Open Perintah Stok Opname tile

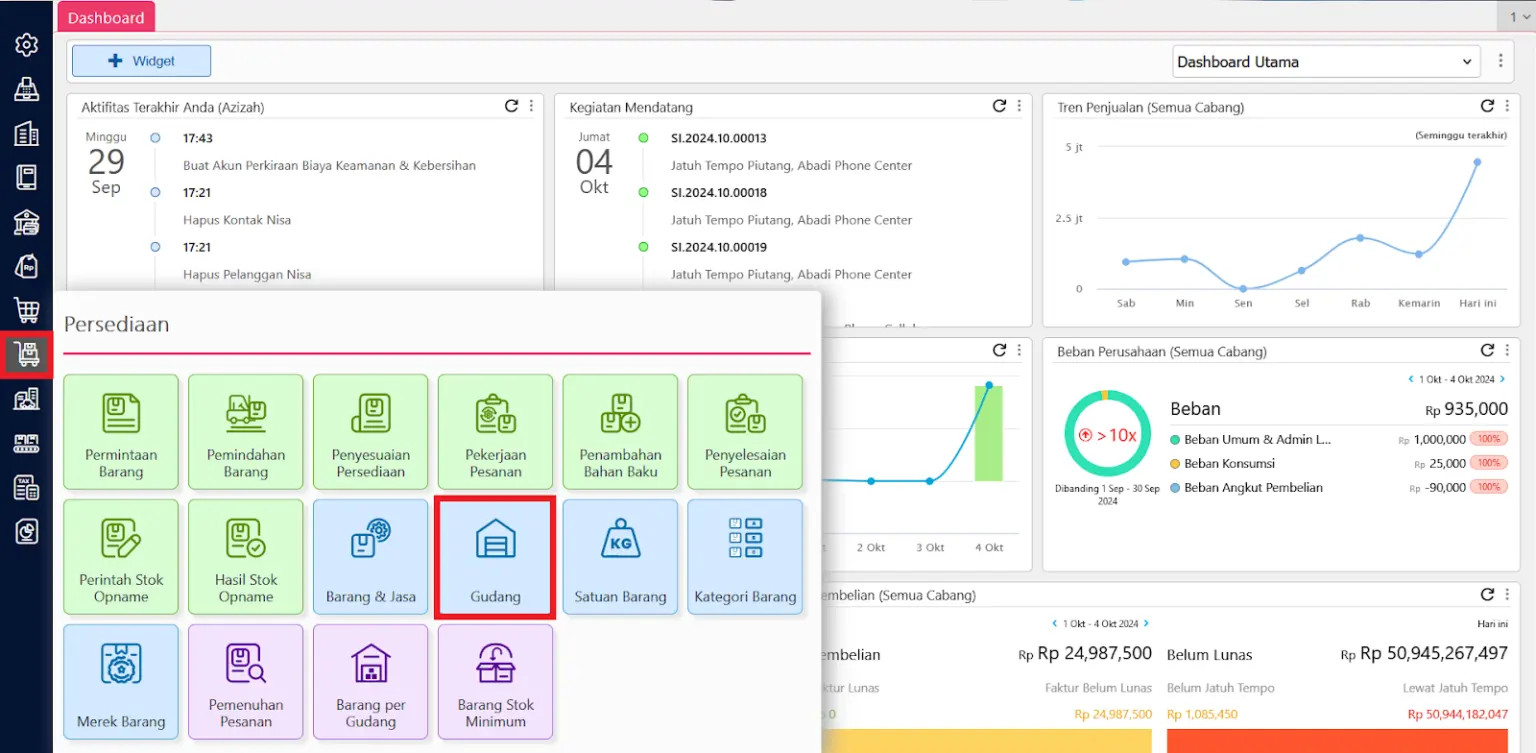pos(121,557)
